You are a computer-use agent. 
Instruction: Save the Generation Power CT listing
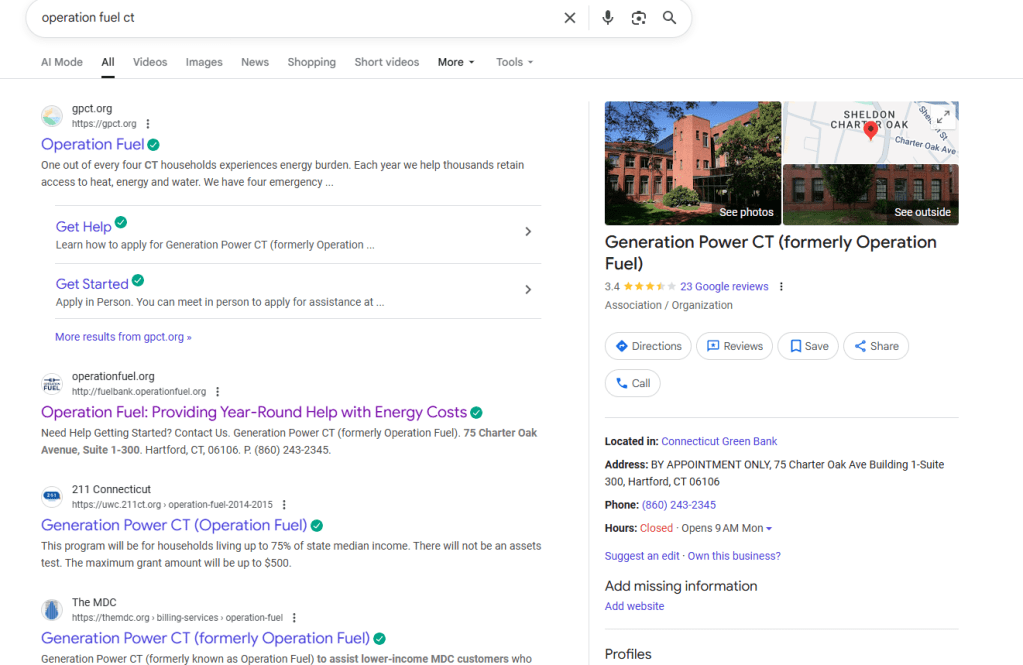tap(808, 346)
